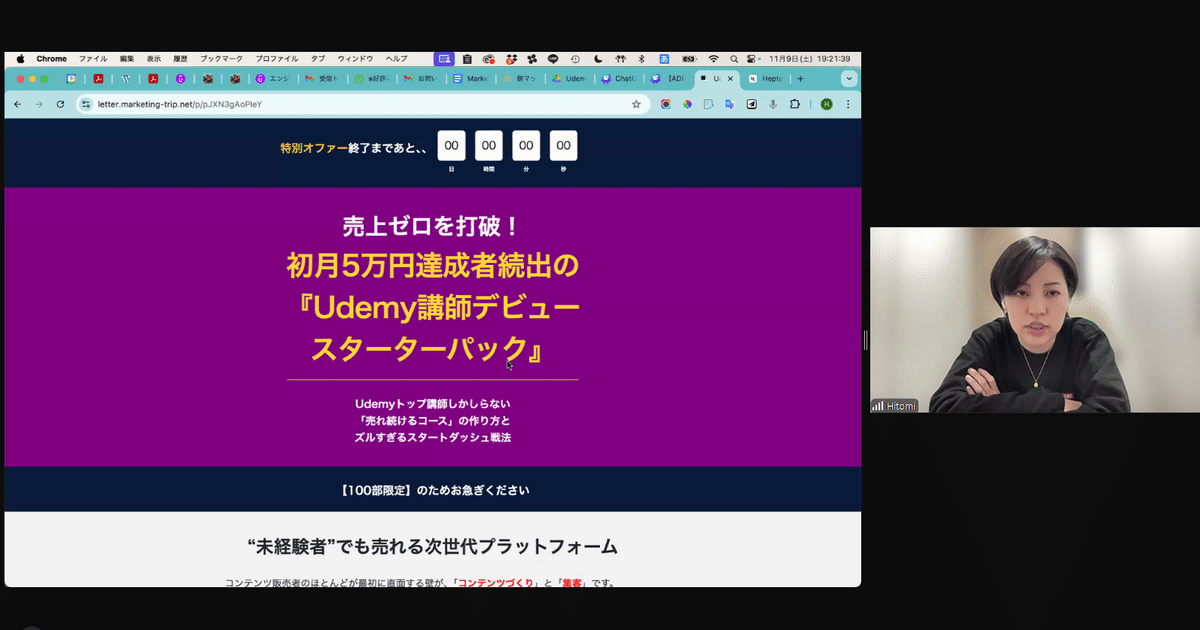Click the 『Udemy講師デビュー スターターパック』 headline
Image resolution: width=1200 pixels, height=630 pixels.
click(433, 327)
